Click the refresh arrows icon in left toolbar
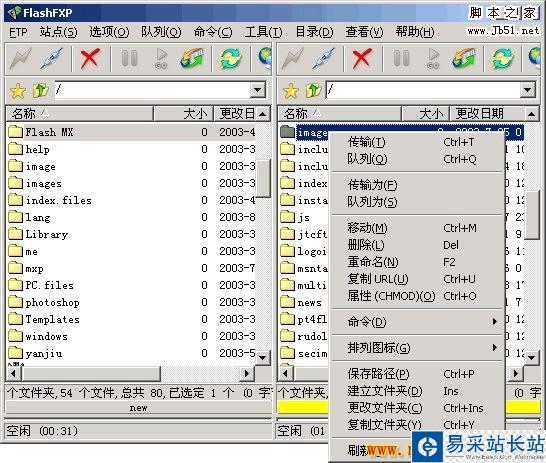546x463 pixels. (x=231, y=58)
